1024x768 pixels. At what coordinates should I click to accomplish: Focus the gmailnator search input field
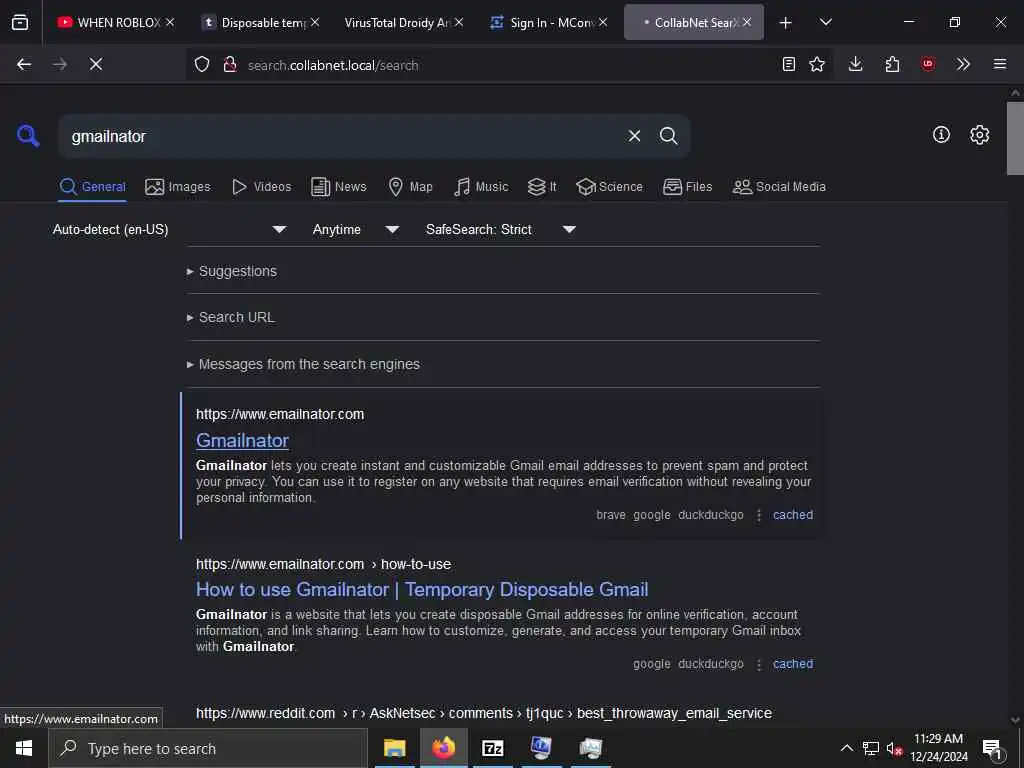coord(340,136)
